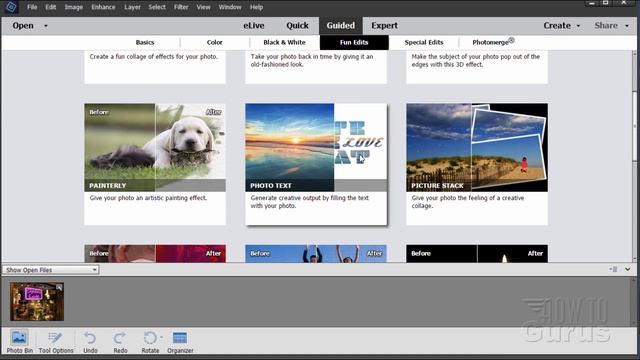Open the Window menu
This screenshot has height=360, width=640.
coord(230,7)
